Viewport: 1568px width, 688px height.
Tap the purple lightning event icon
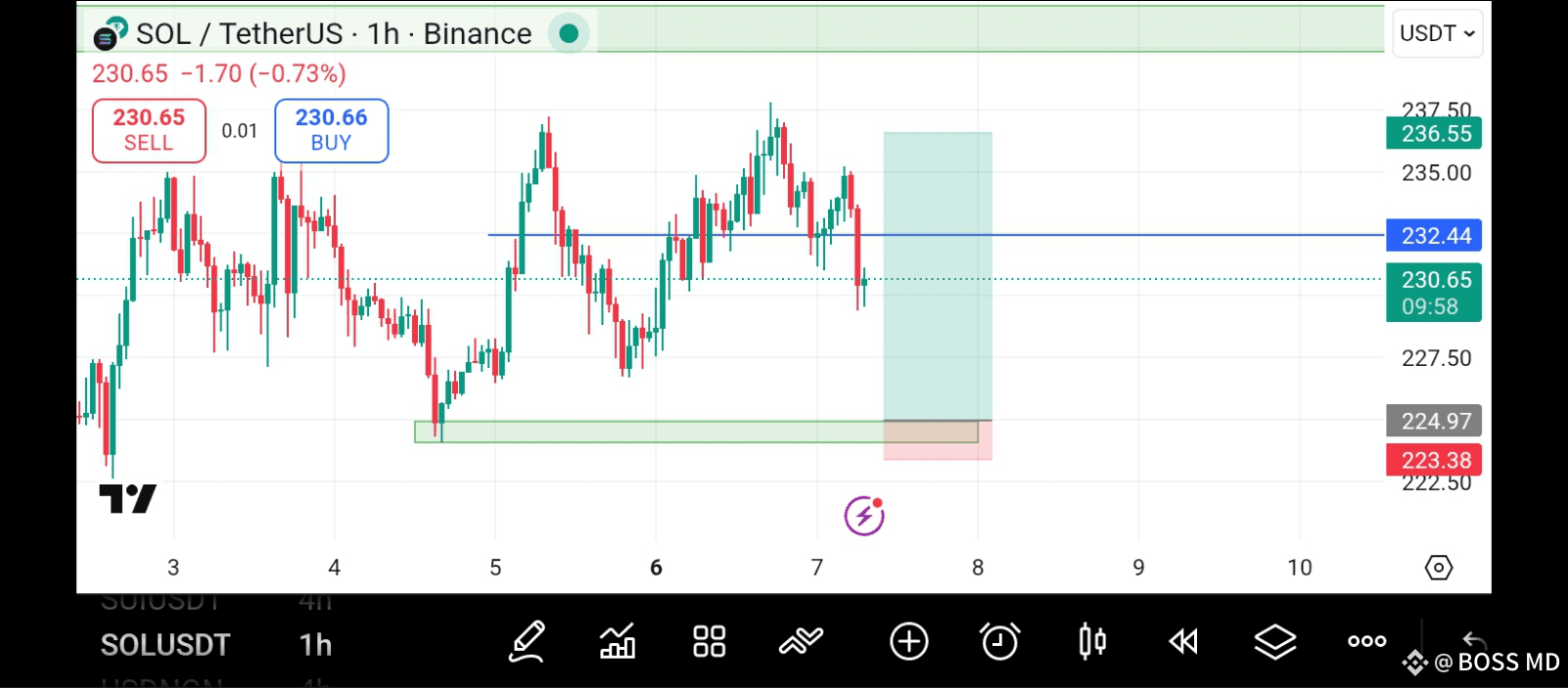(864, 516)
